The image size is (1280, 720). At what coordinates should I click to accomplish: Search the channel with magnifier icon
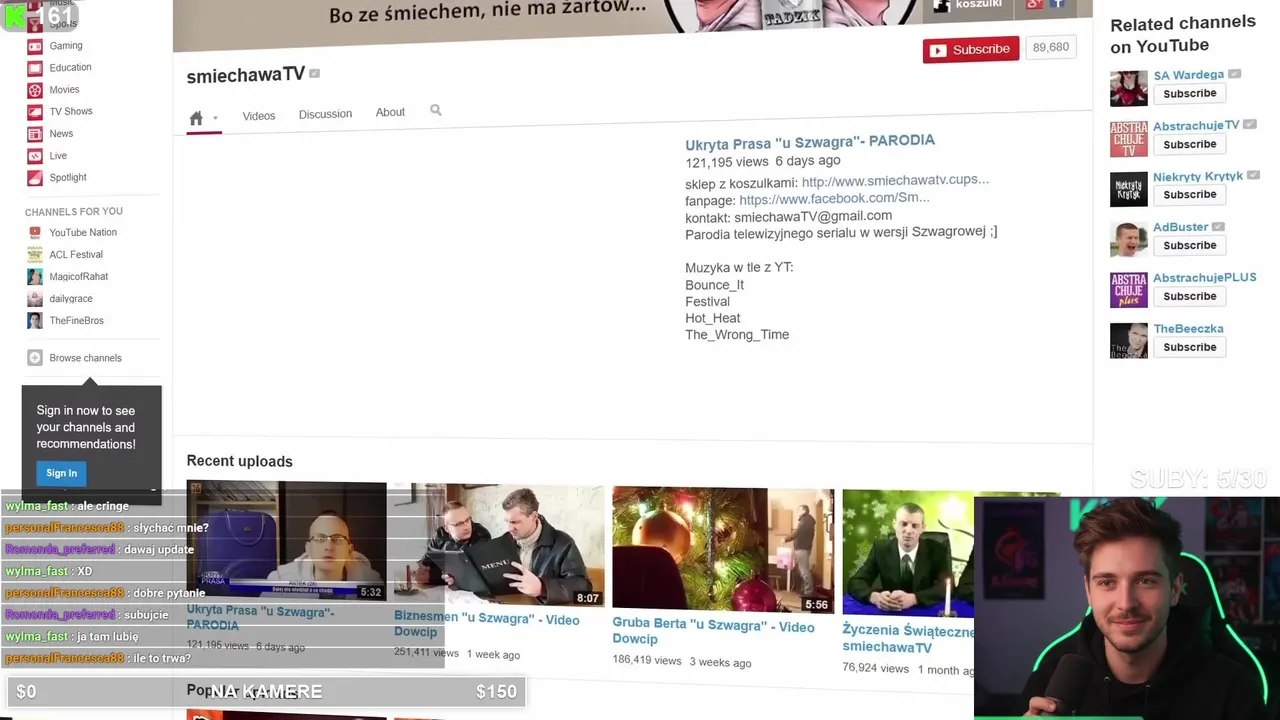tap(436, 111)
